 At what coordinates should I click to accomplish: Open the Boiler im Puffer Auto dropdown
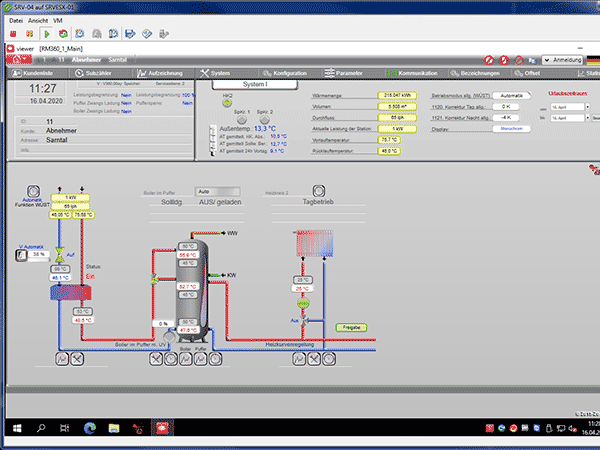coord(218,191)
